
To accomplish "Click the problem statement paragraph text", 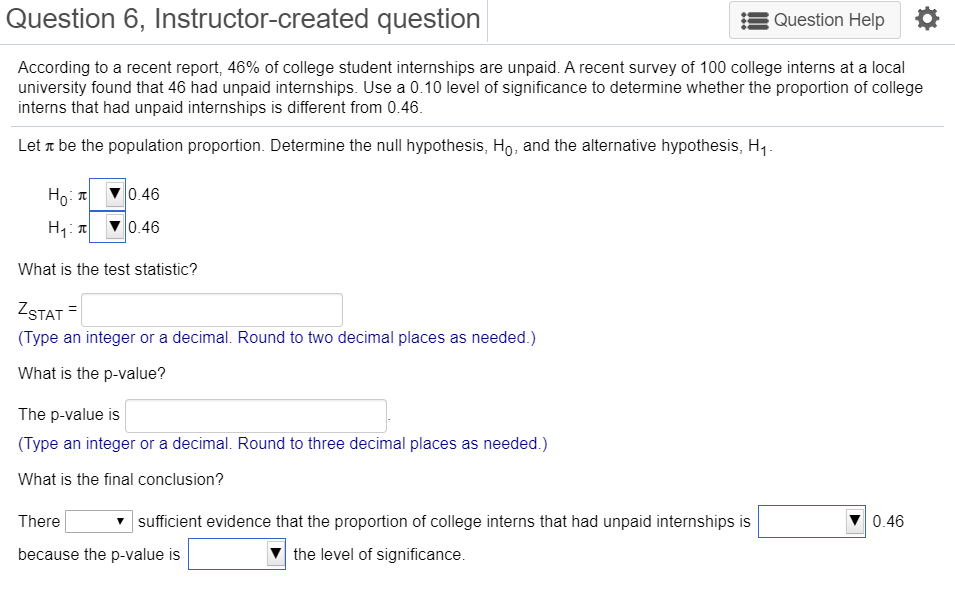I will pyautogui.click(x=470, y=87).
